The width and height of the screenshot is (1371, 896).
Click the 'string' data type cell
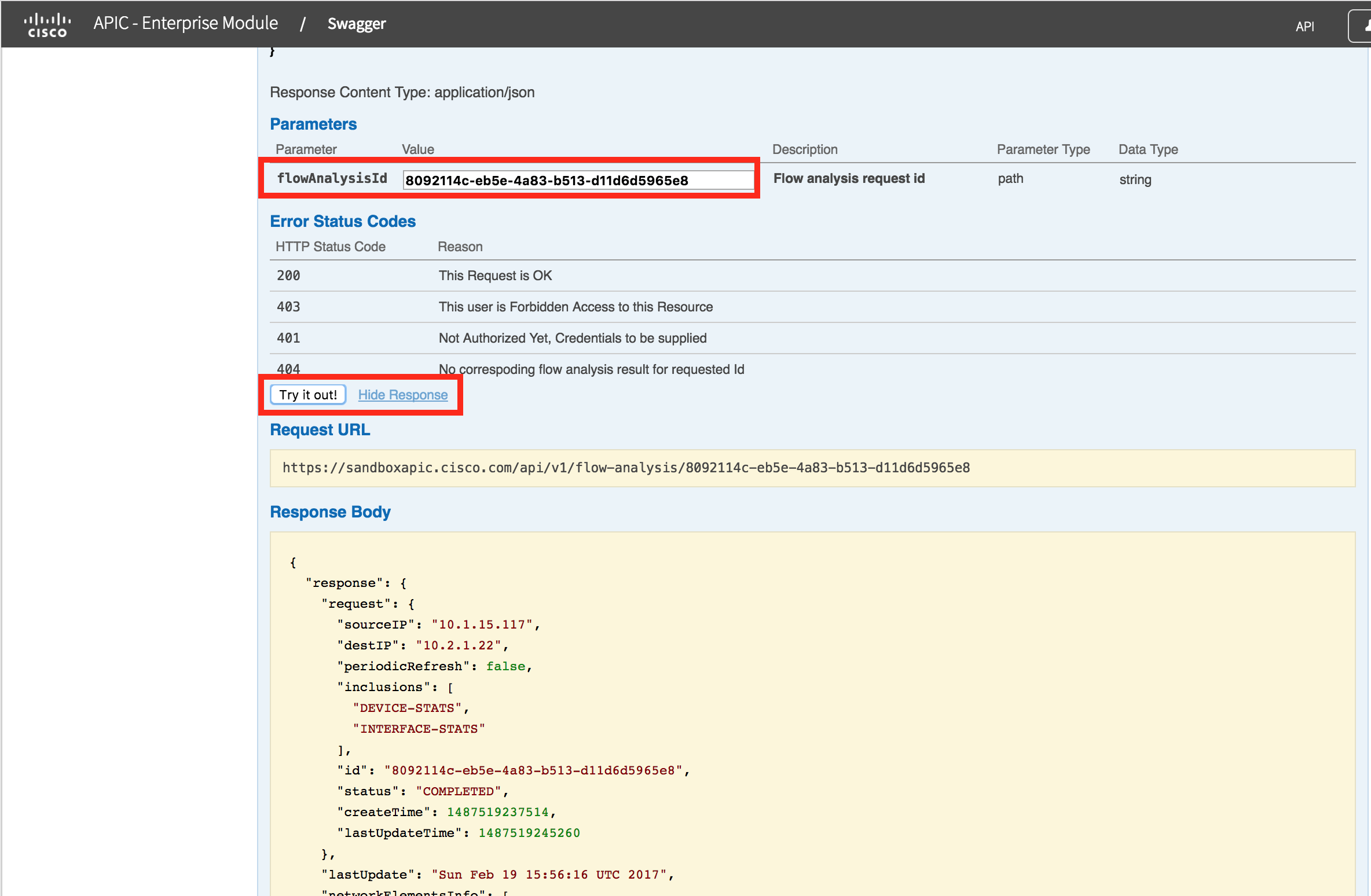point(1135,179)
